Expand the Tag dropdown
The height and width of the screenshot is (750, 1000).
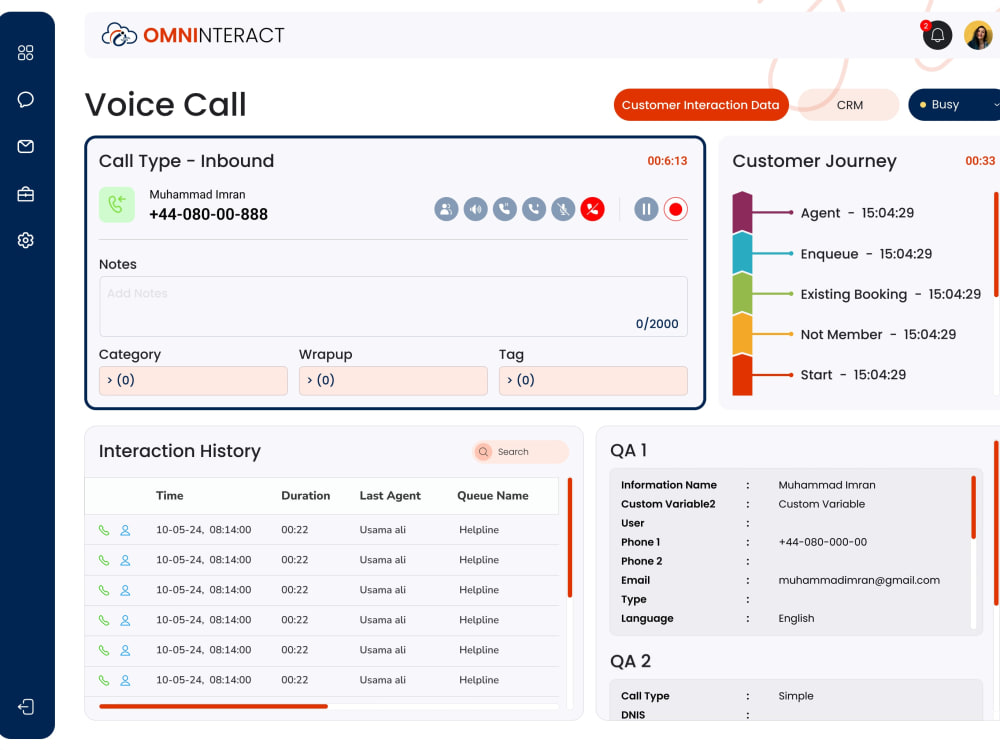pos(593,380)
